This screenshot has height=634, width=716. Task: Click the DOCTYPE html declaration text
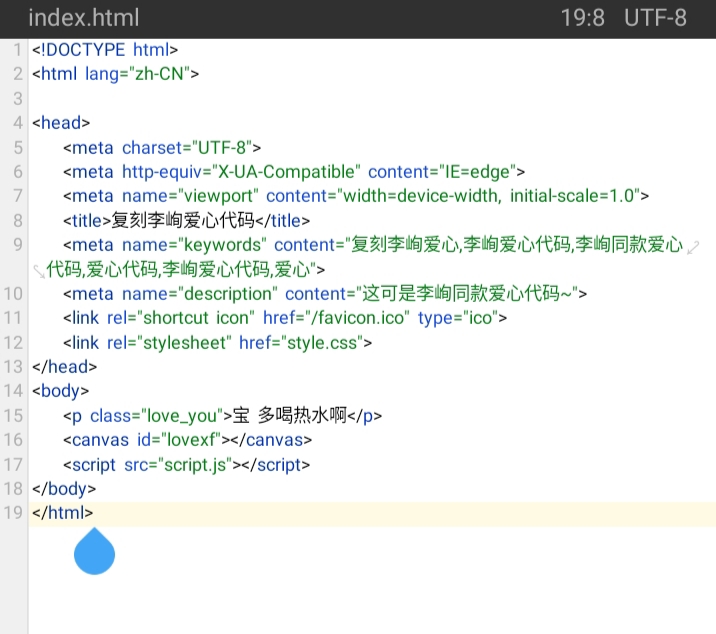pos(105,50)
